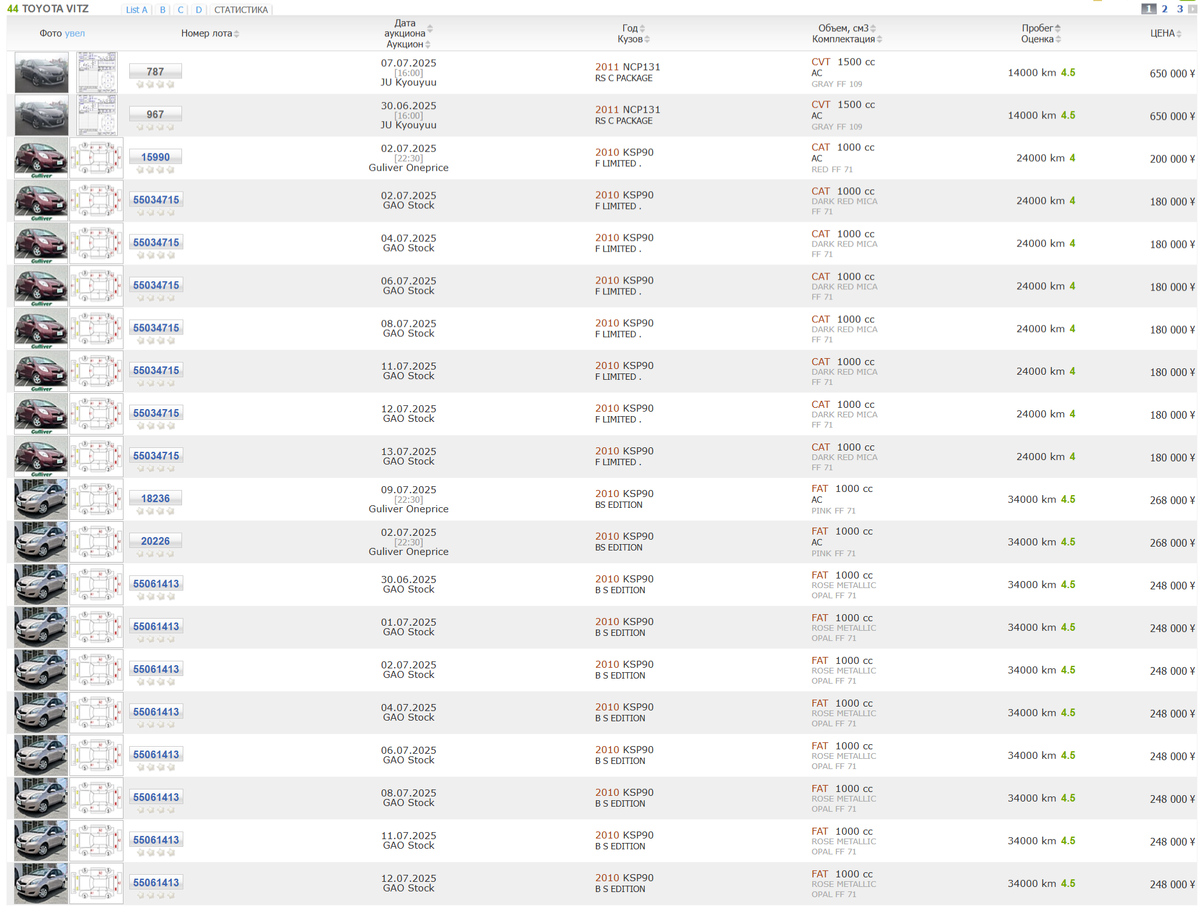Rate lot 15990 with stars

coord(155,171)
